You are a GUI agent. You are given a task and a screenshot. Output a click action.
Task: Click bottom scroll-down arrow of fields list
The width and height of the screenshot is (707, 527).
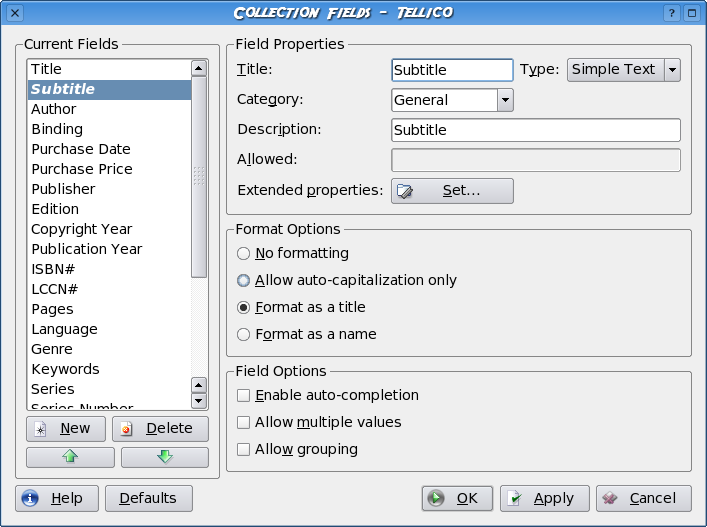coord(199,401)
